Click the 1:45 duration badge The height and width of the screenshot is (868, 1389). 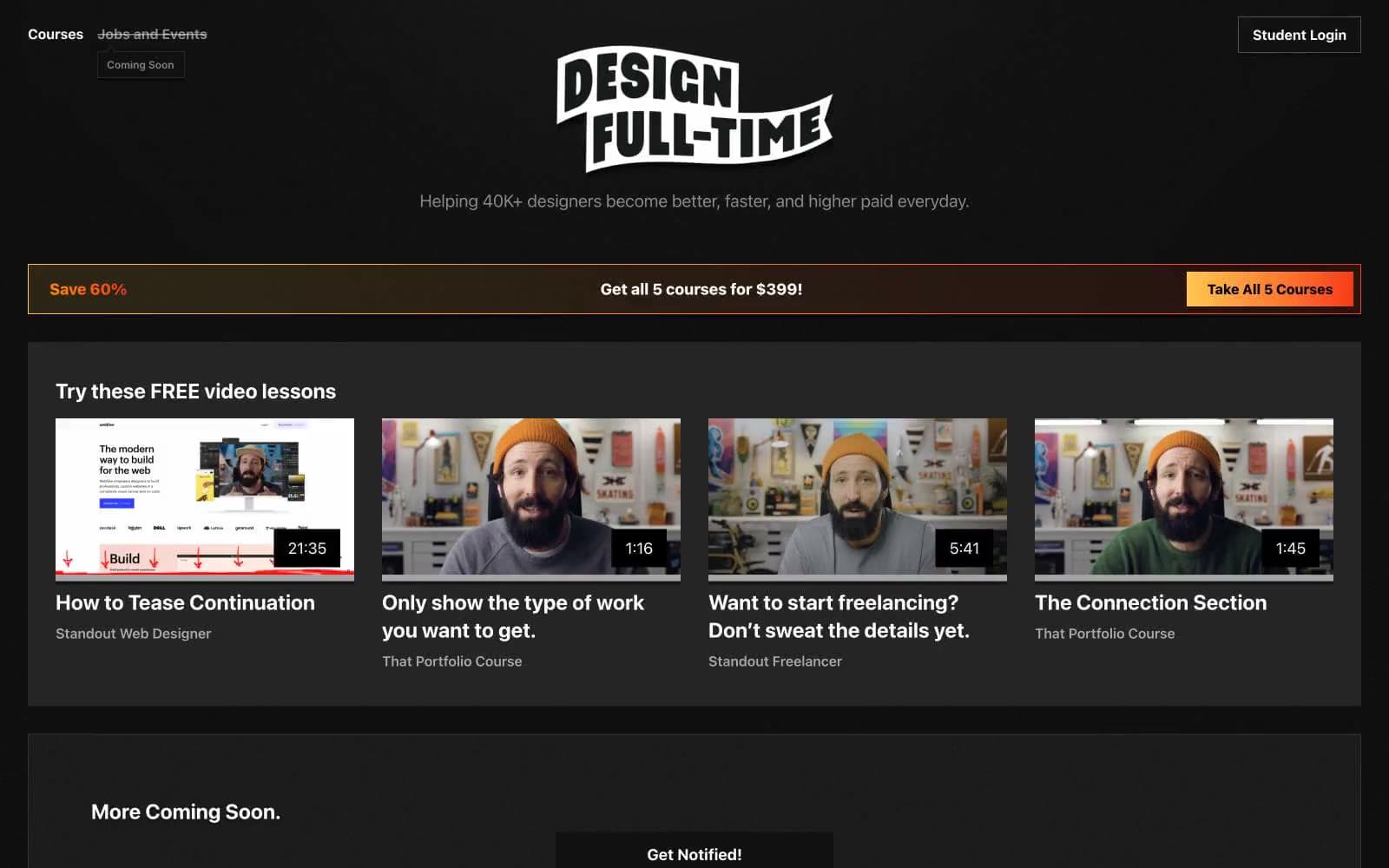click(x=1291, y=549)
